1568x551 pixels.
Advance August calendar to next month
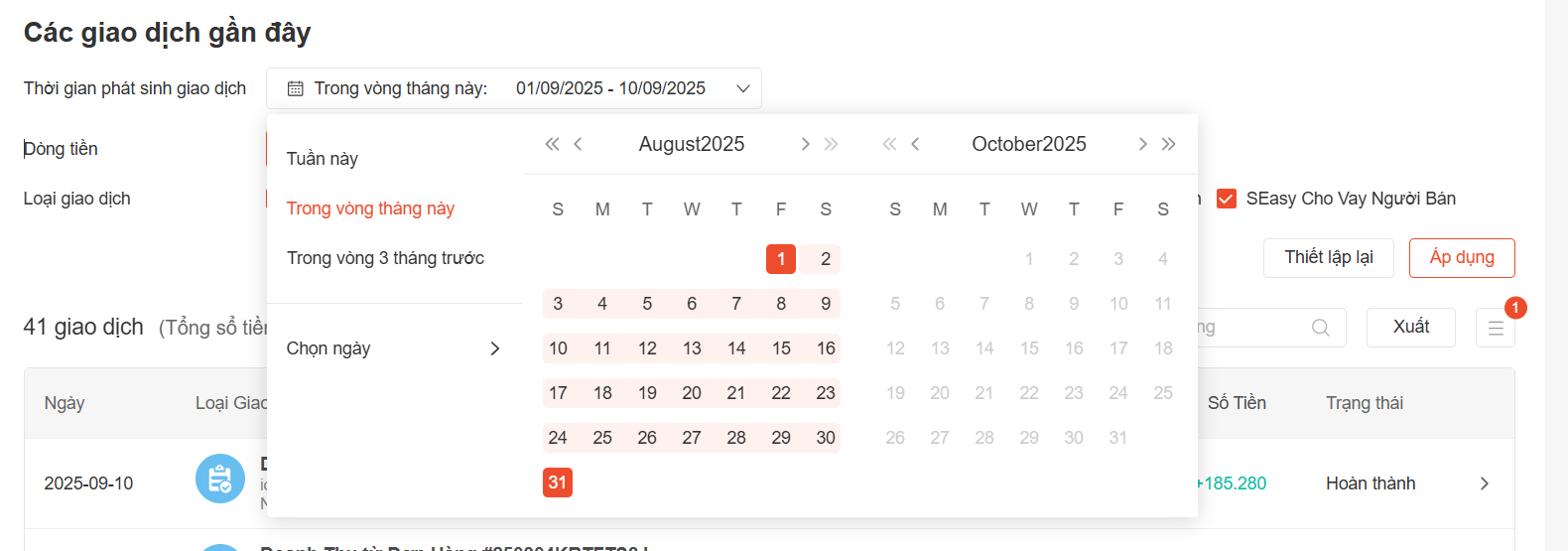(805, 144)
